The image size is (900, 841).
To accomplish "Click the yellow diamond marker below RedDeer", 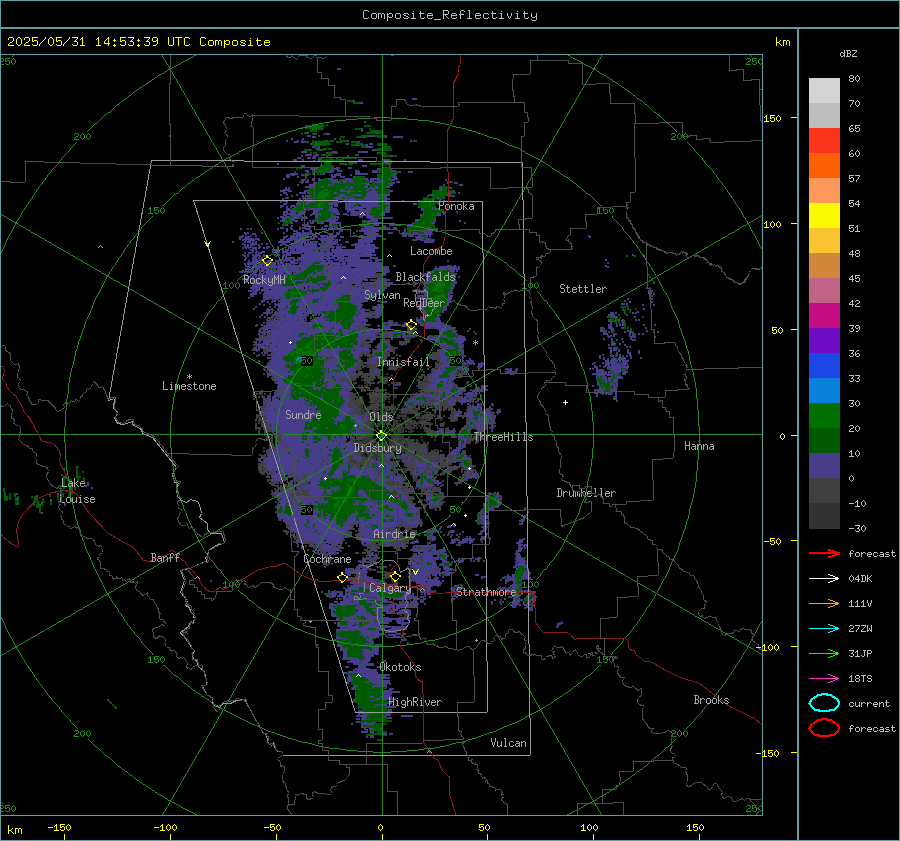I will [411, 325].
